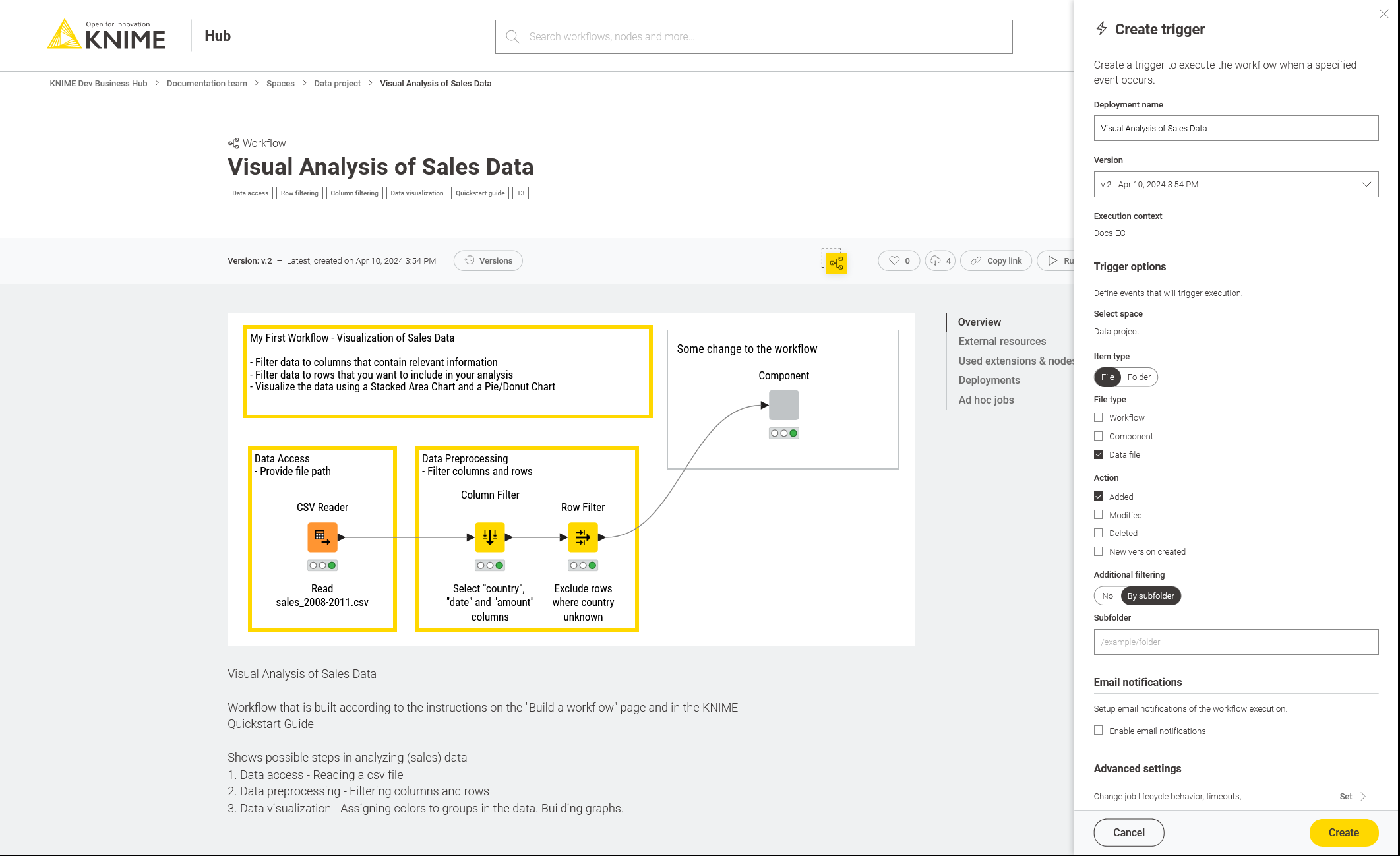The width and height of the screenshot is (1400, 856).
Task: Click the Hub header link
Action: pos(218,36)
